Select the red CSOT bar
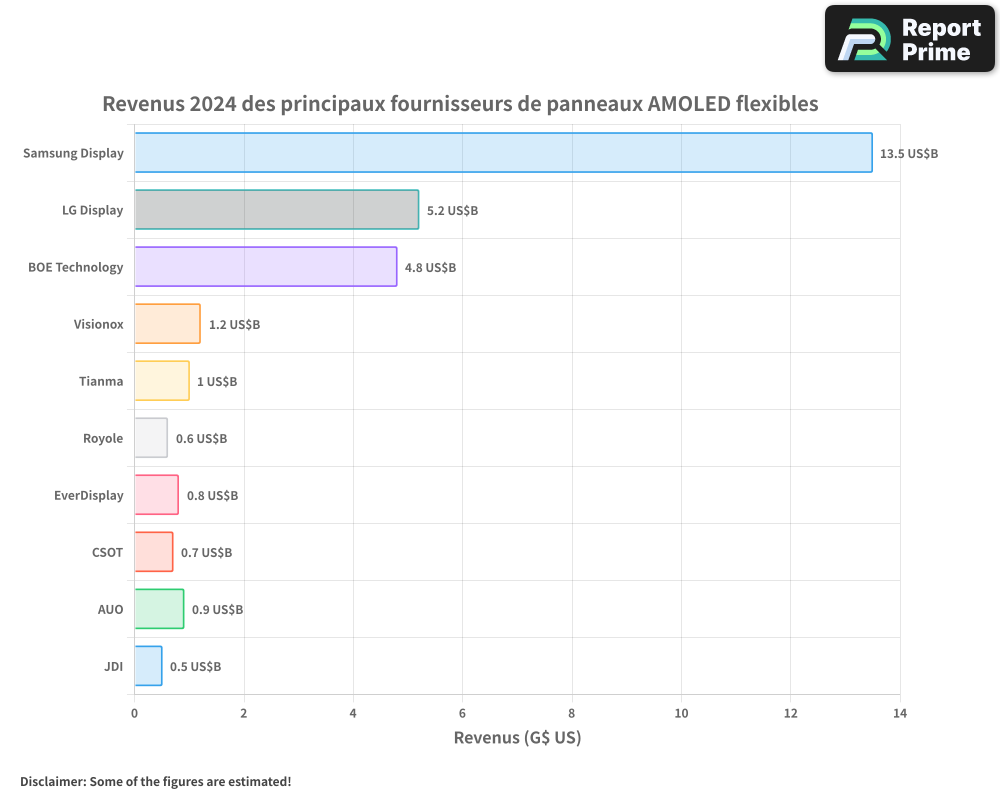 (x=154, y=552)
